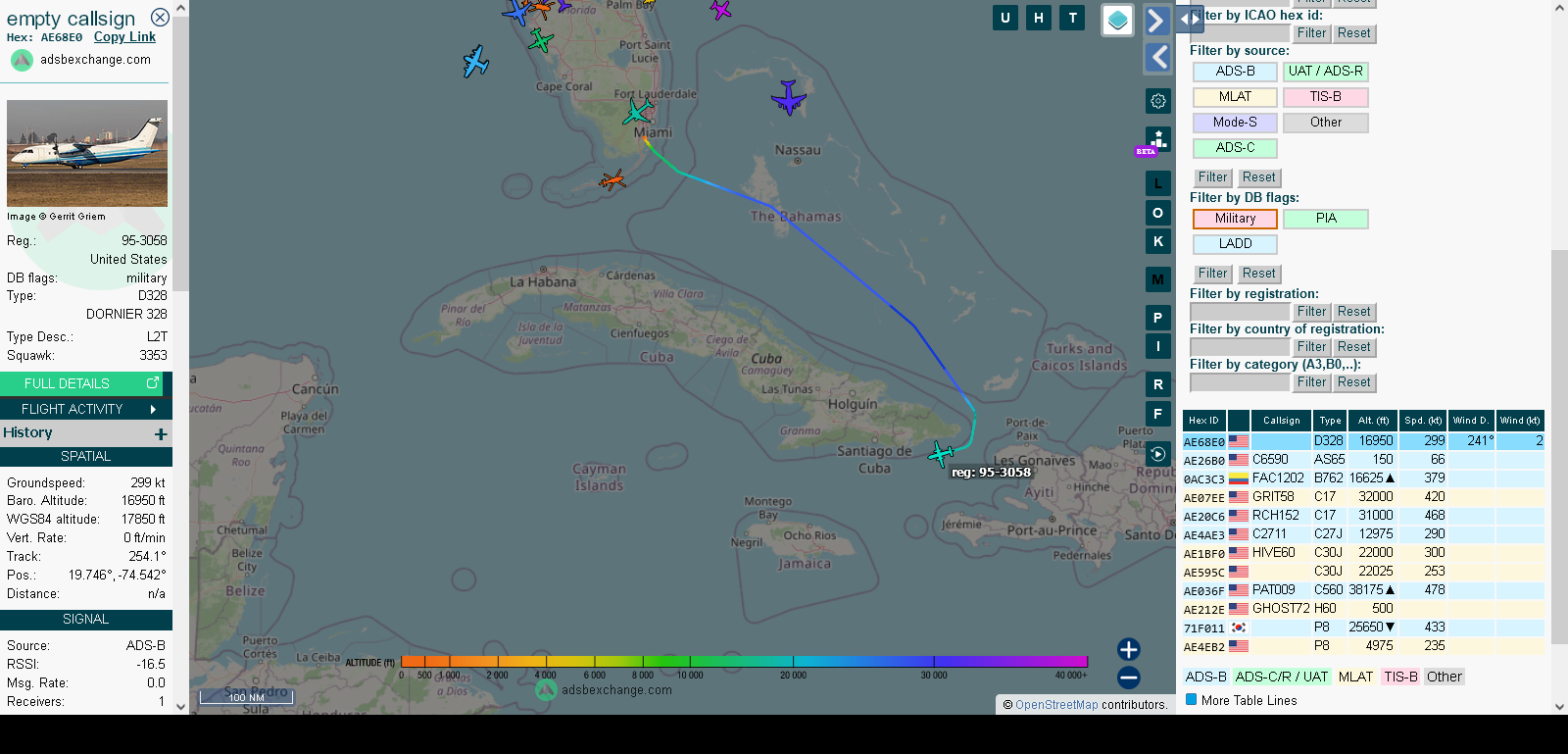Click the category filter input field

click(x=1240, y=382)
